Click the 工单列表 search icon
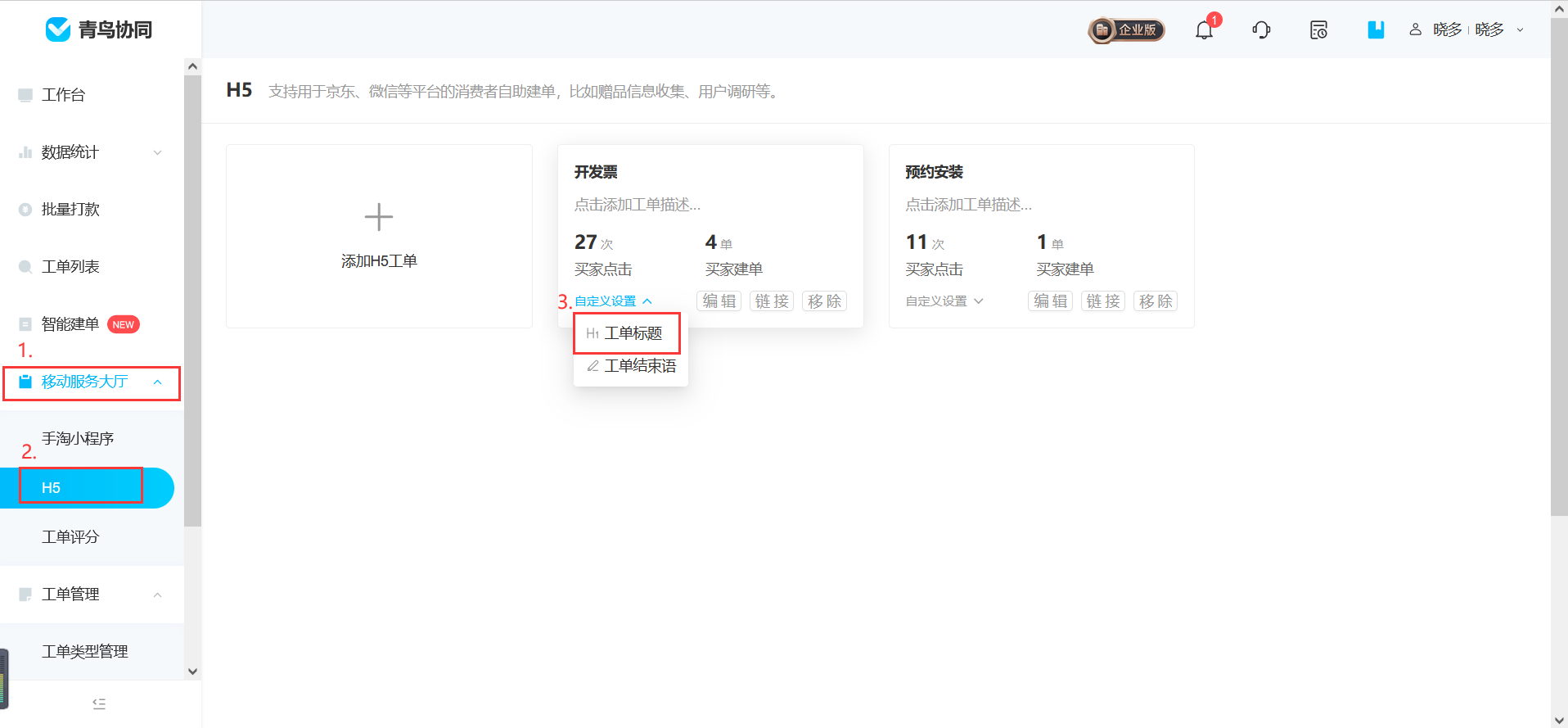Image resolution: width=1568 pixels, height=728 pixels. pos(25,267)
